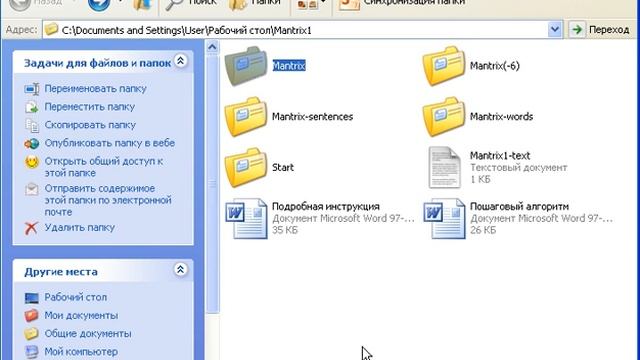Image resolution: width=640 pixels, height=360 pixels.
Task: Click the Опубликовать папку в вебе link
Action: [110, 143]
